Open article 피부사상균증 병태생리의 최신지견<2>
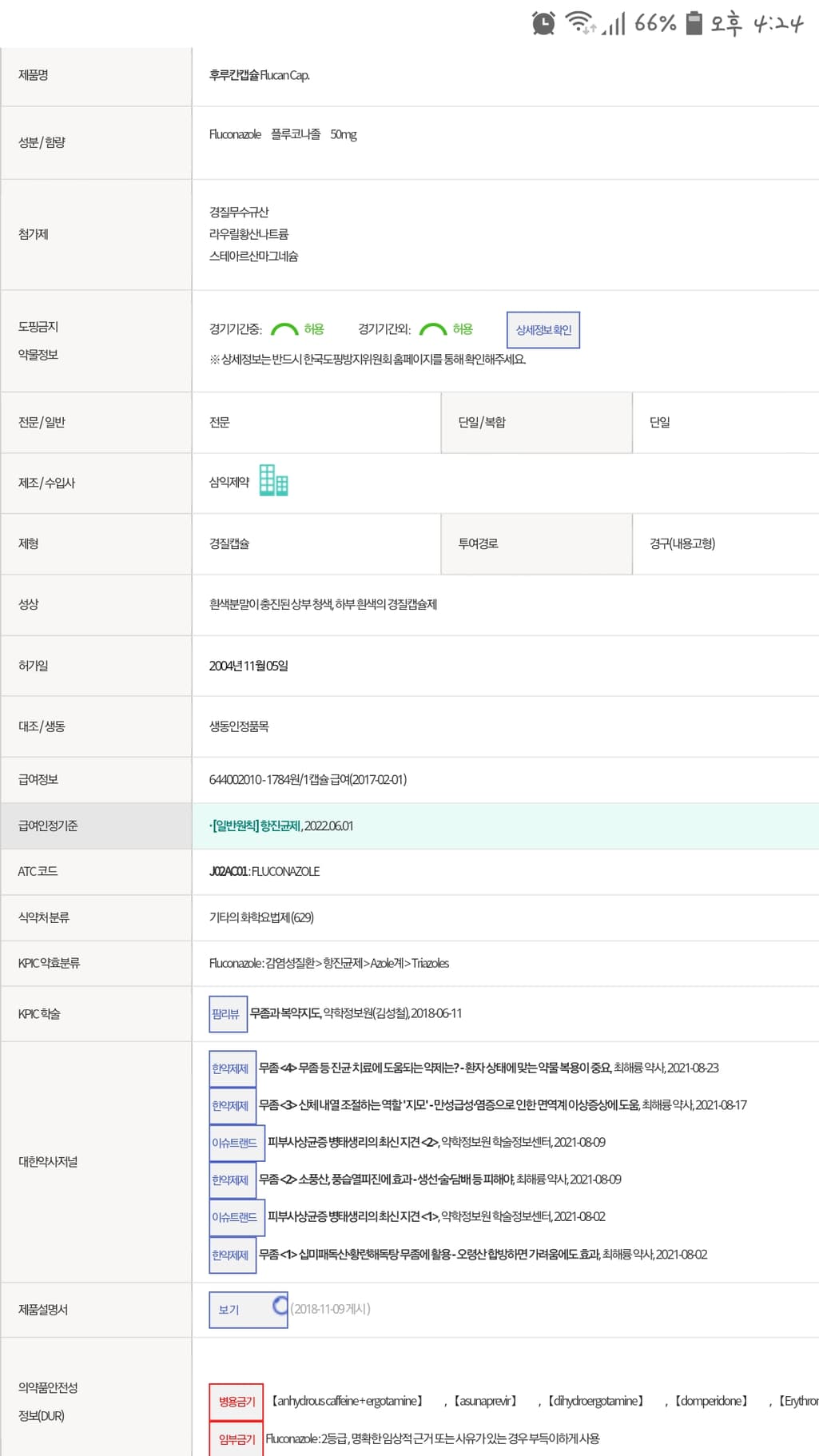819x1456 pixels. click(353, 1142)
